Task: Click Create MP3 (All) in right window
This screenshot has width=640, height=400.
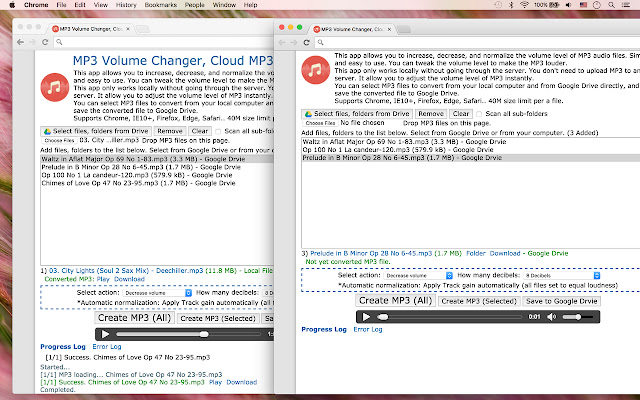Action: (x=396, y=300)
